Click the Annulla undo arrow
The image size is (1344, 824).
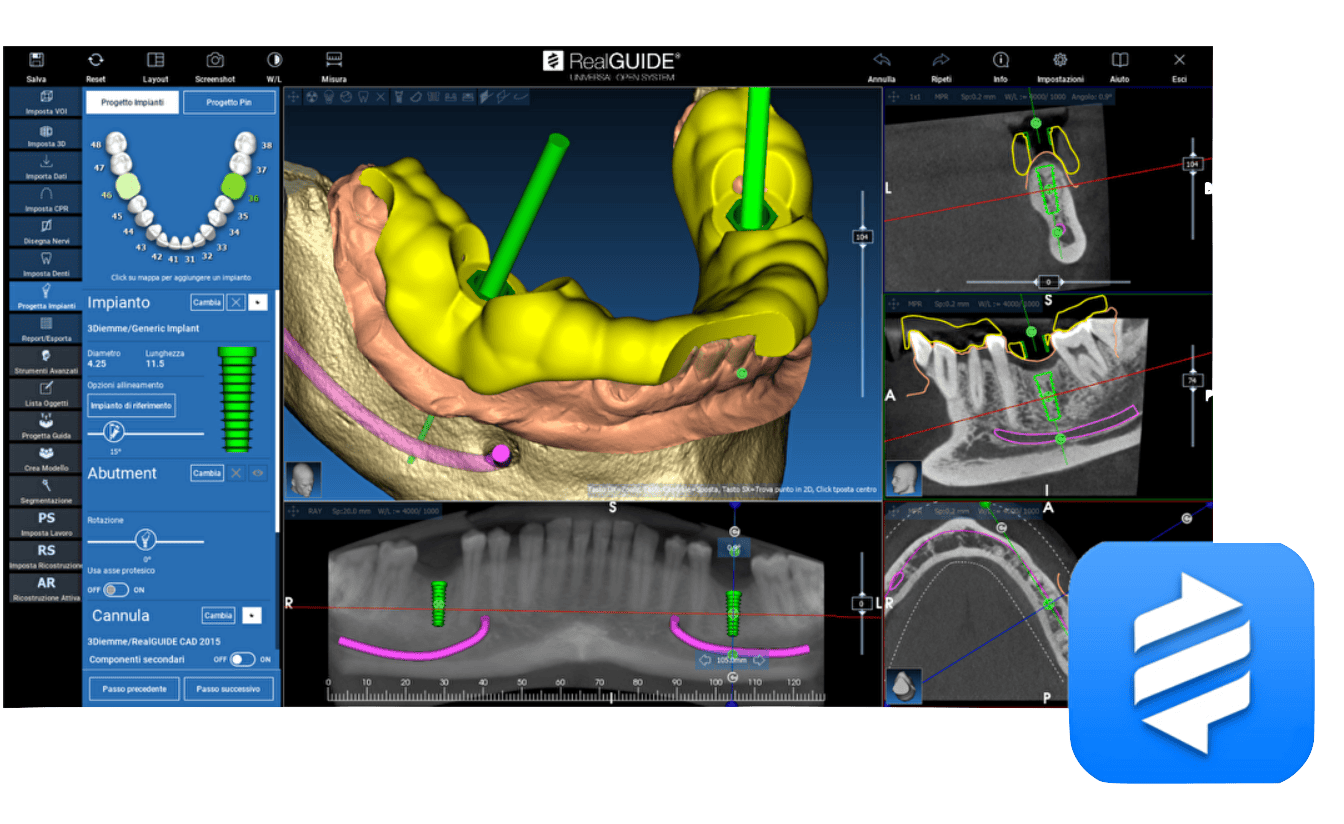pos(881,61)
